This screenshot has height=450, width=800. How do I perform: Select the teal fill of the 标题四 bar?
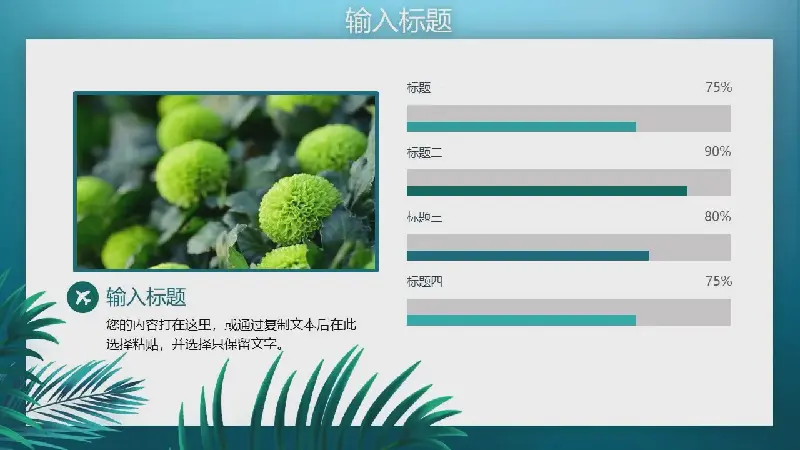[x=520, y=320]
